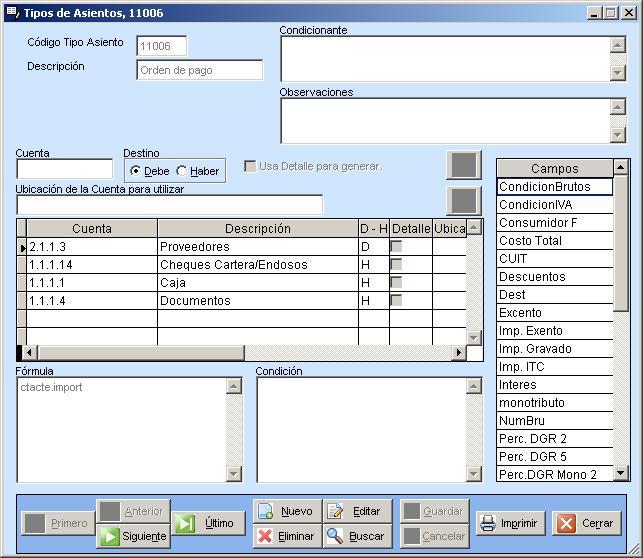Click the Cuenta input field

pos(65,170)
